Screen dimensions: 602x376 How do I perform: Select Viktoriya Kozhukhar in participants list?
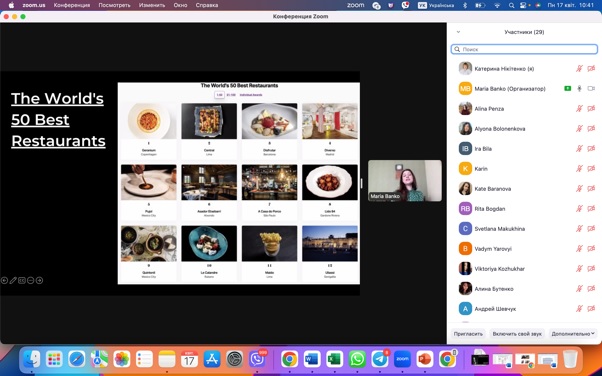pyautogui.click(x=524, y=268)
